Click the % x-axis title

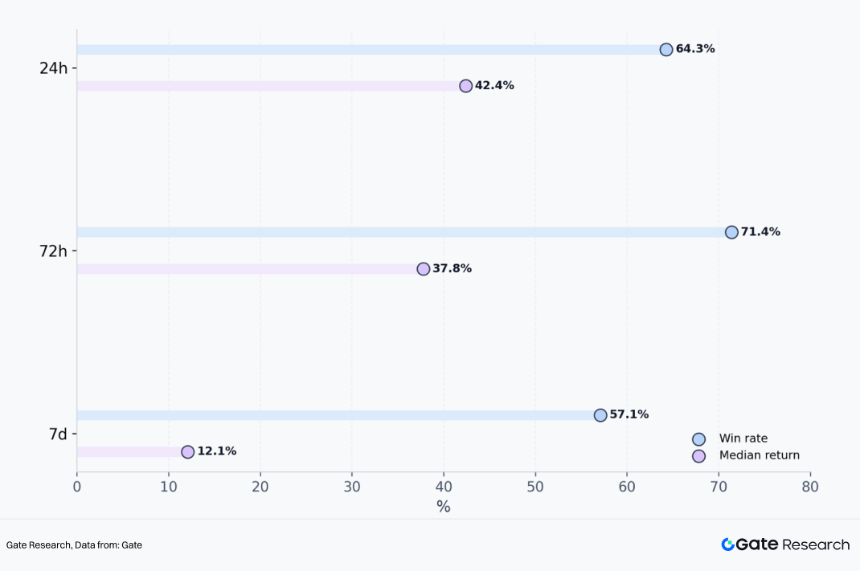coord(443,507)
